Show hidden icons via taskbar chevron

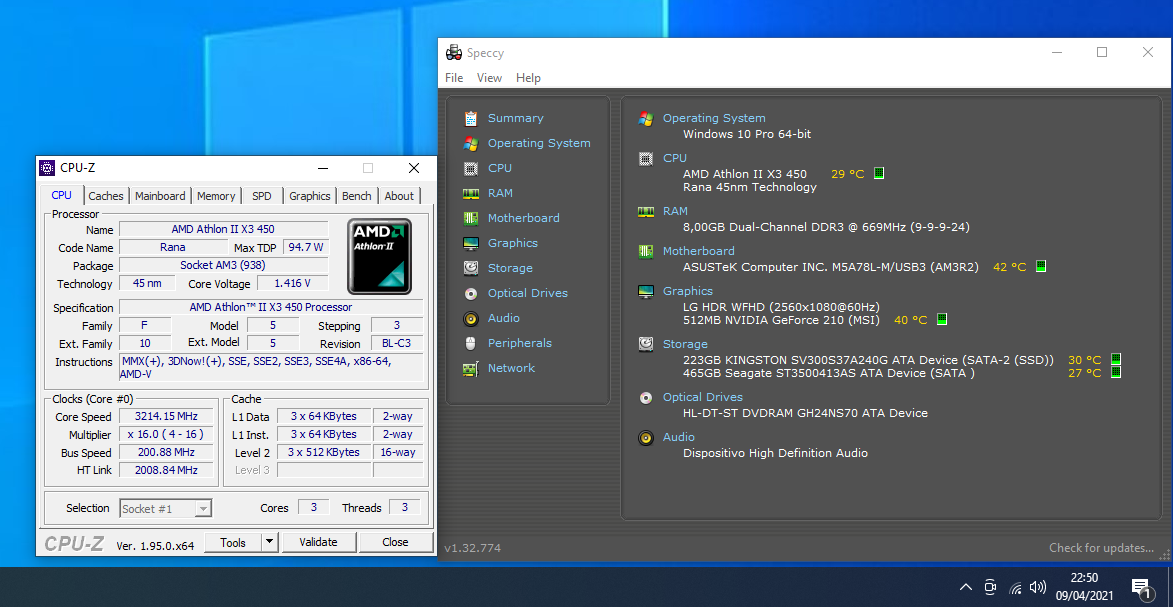coord(966,587)
